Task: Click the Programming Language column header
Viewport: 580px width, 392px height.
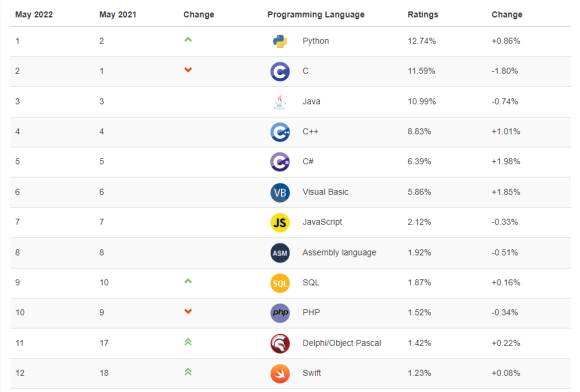Action: [x=316, y=14]
